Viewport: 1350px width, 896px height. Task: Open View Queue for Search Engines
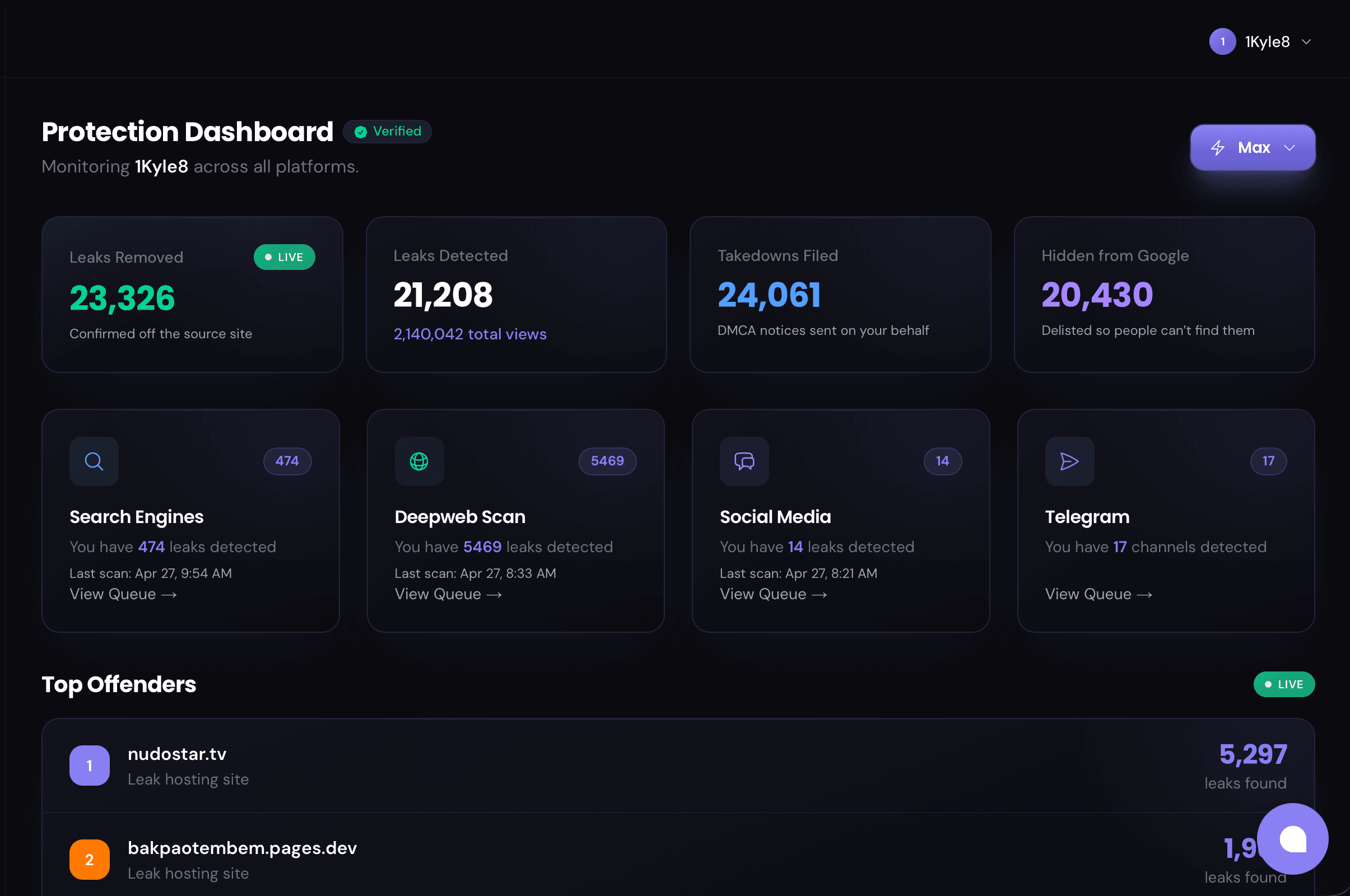pyautogui.click(x=123, y=594)
